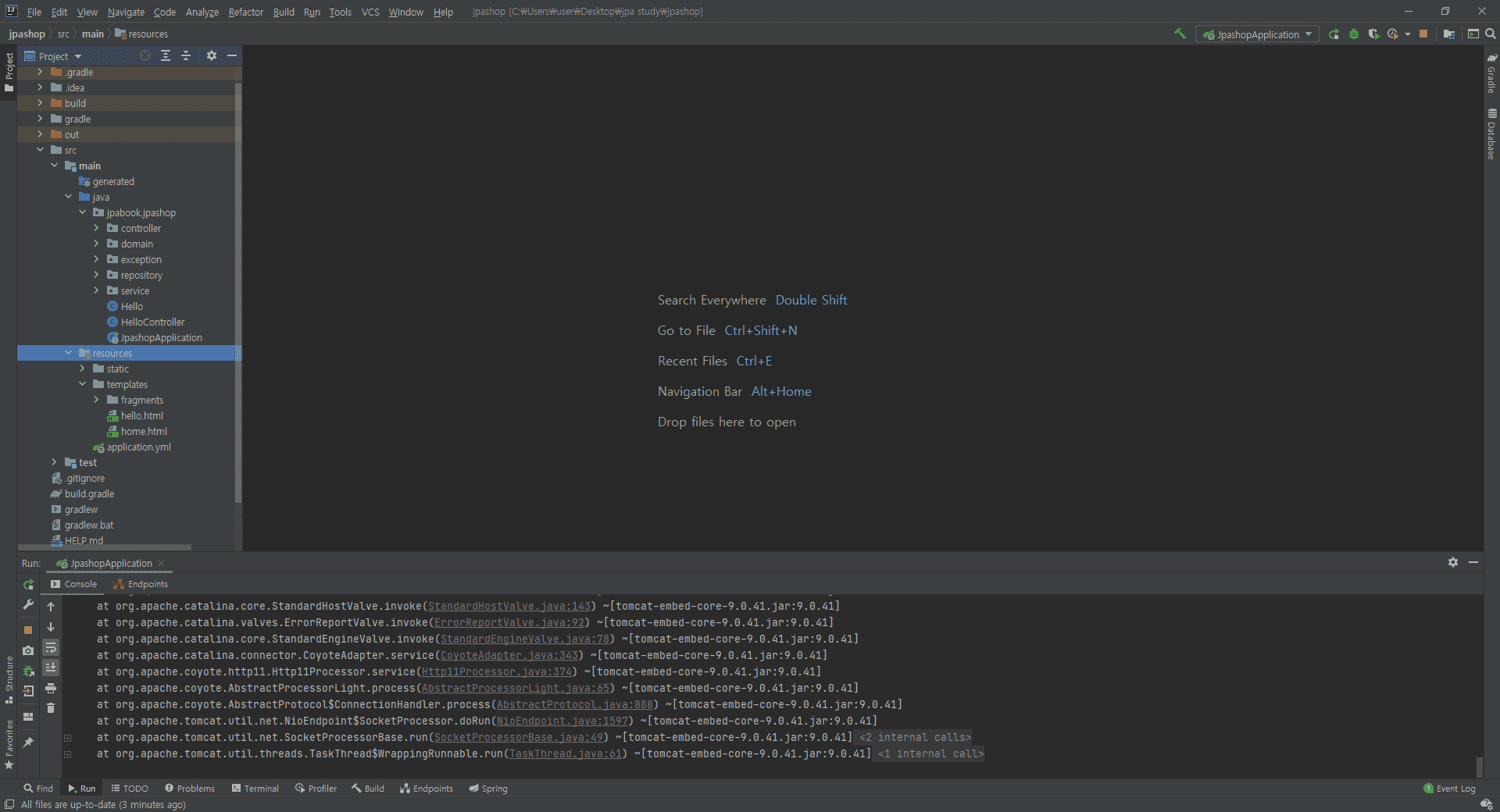Select opened file locate icon in Project panel
1500x812 pixels.
point(145,55)
